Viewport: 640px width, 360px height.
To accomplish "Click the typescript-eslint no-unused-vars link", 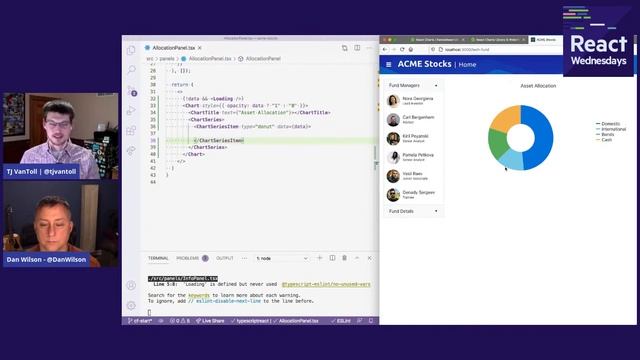I will point(326,284).
